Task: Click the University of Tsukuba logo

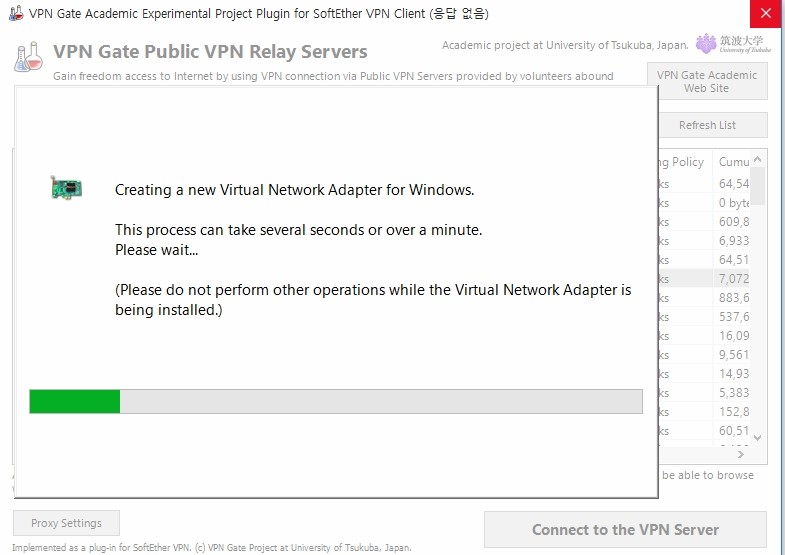Action: coord(733,44)
